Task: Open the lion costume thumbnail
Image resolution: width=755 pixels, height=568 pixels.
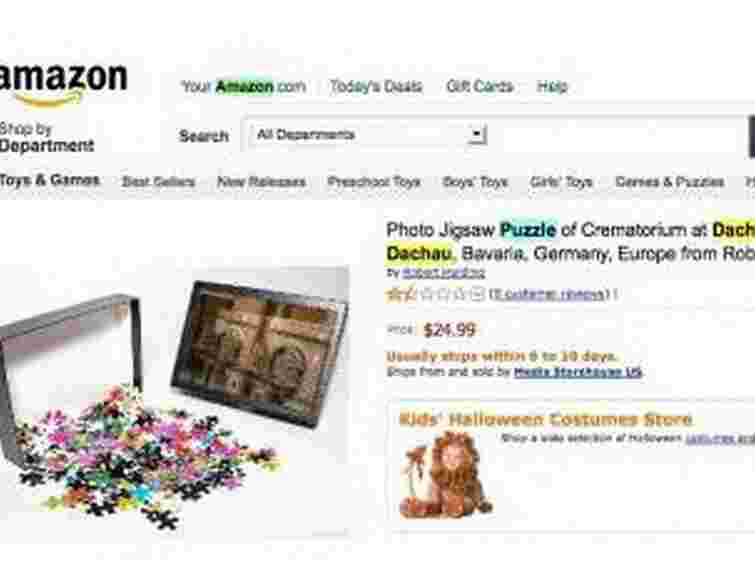Action: 446,475
